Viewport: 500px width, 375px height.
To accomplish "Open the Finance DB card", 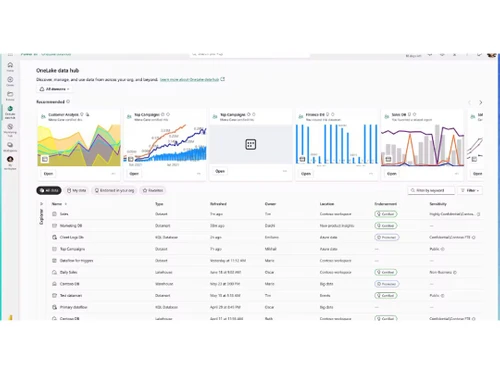I will click(x=306, y=174).
